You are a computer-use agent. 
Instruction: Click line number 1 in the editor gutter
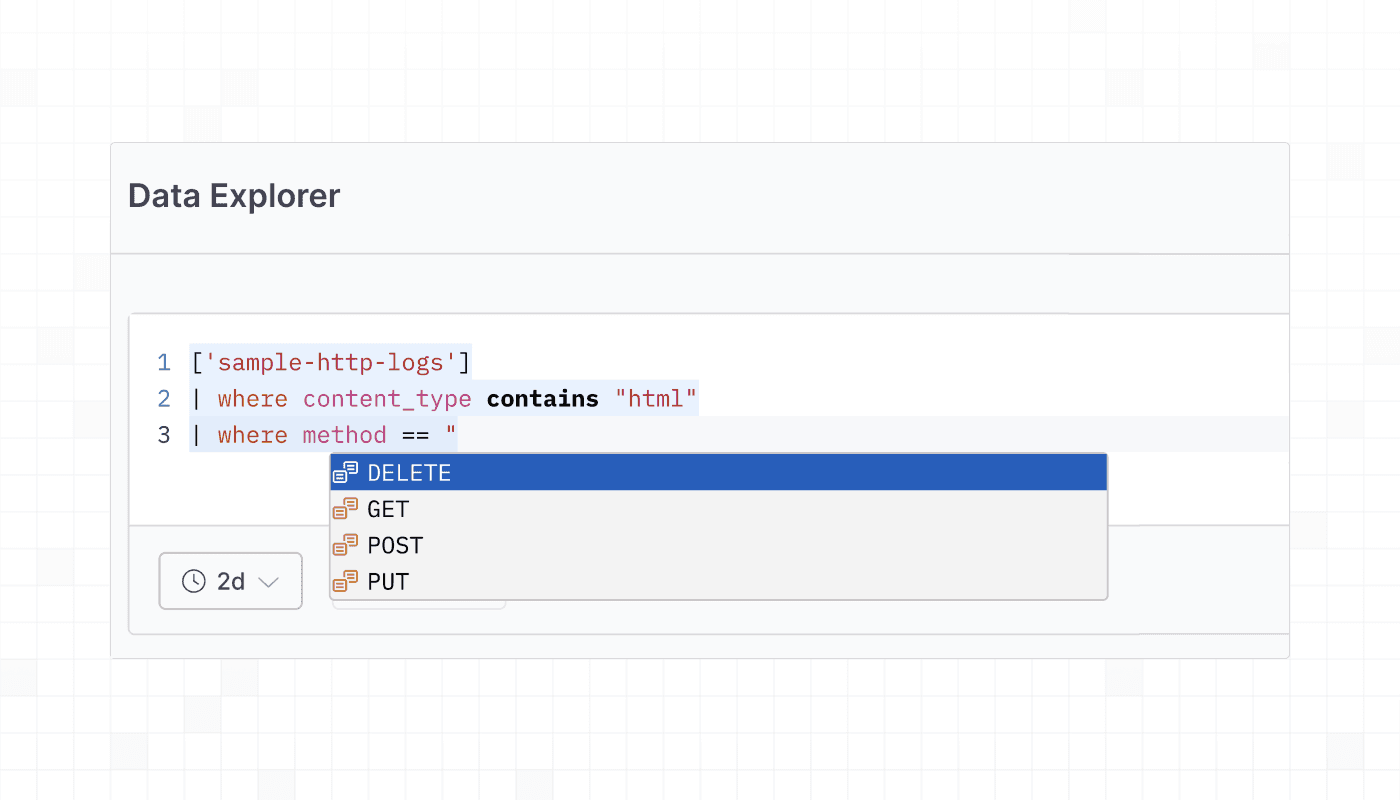click(x=164, y=361)
